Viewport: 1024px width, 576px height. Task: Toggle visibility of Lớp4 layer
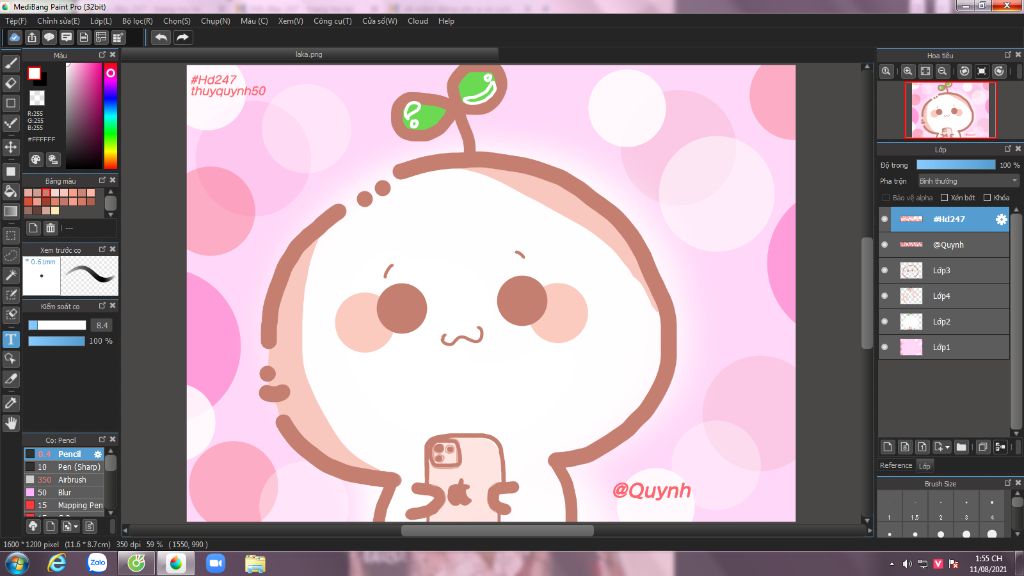(x=885, y=296)
